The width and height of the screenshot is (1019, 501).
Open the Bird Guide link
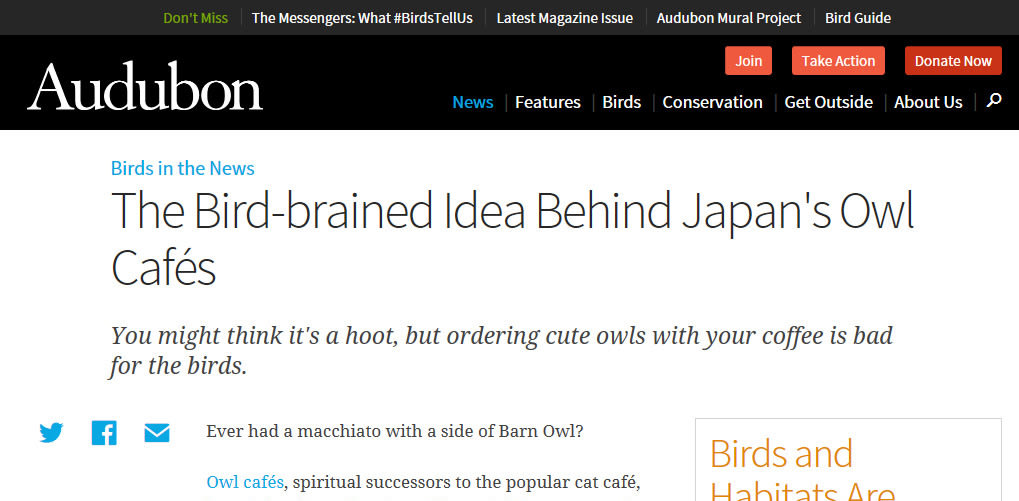point(858,18)
